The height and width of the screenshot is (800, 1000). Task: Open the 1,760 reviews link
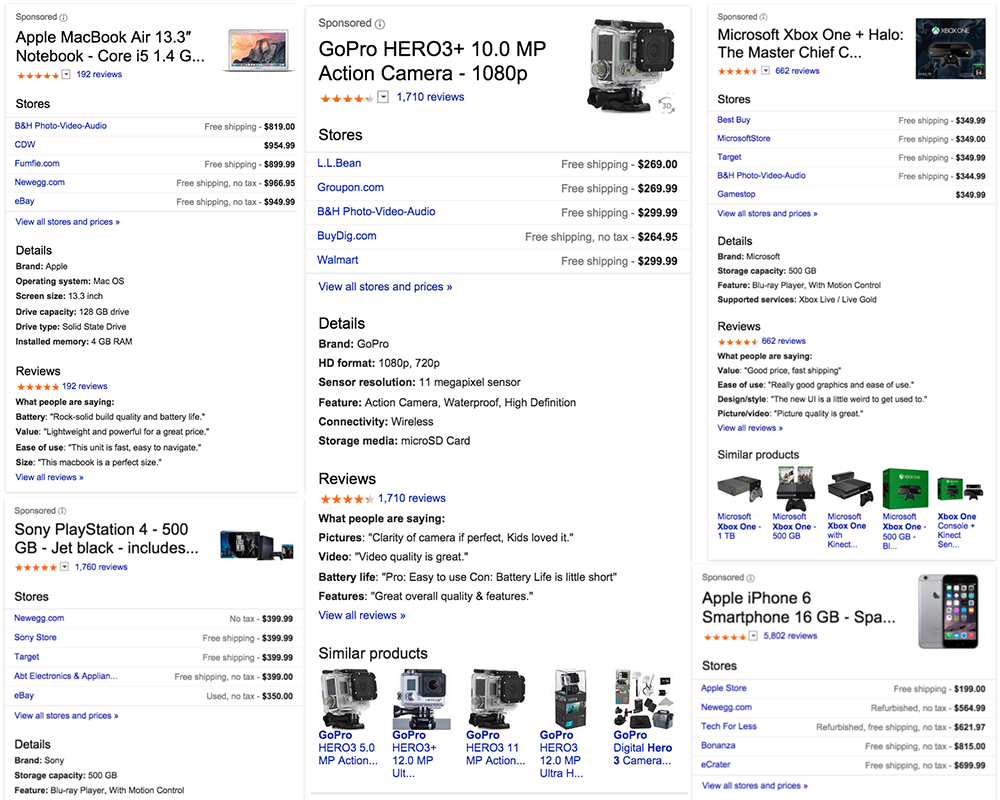click(101, 567)
